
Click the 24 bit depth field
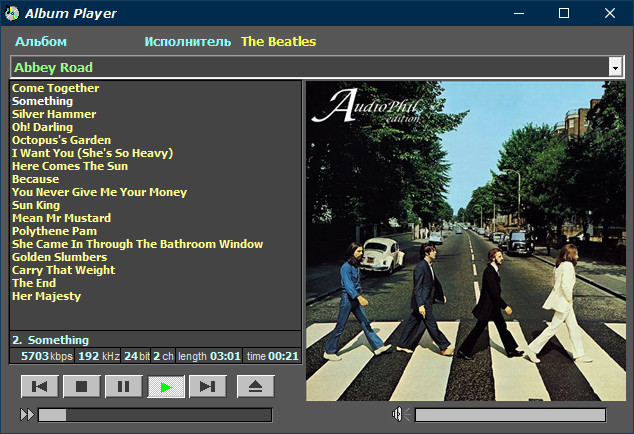(x=136, y=356)
